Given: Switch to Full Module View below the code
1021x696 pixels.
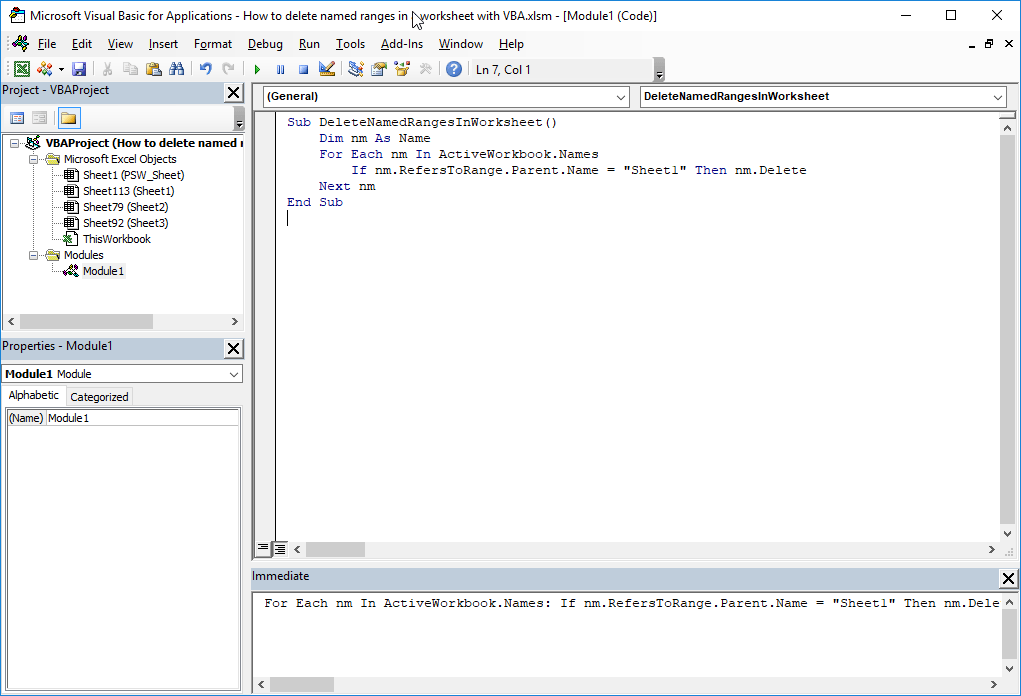Looking at the screenshot, I should (x=280, y=549).
